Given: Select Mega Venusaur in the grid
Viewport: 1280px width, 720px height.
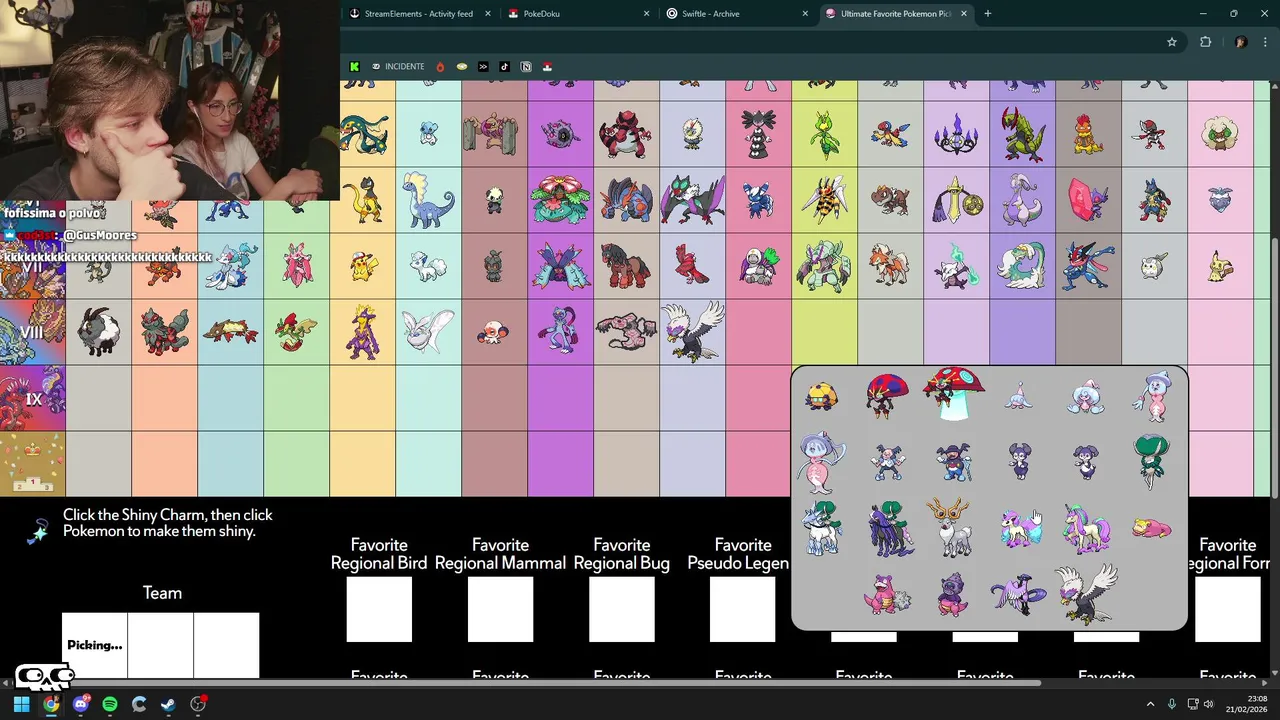Looking at the screenshot, I should (x=560, y=200).
